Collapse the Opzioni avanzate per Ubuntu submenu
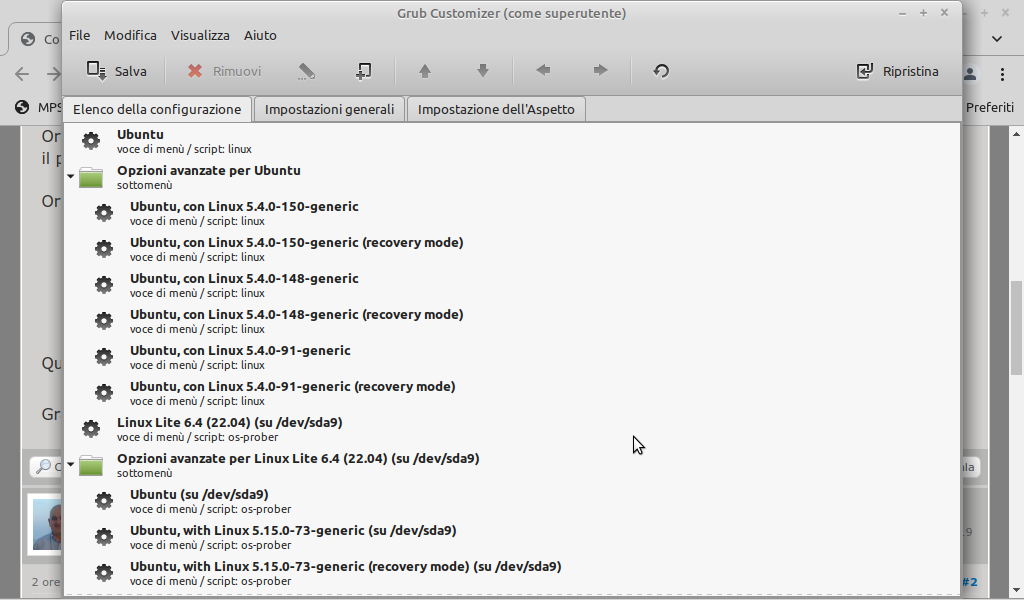The image size is (1024, 600). tap(71, 176)
